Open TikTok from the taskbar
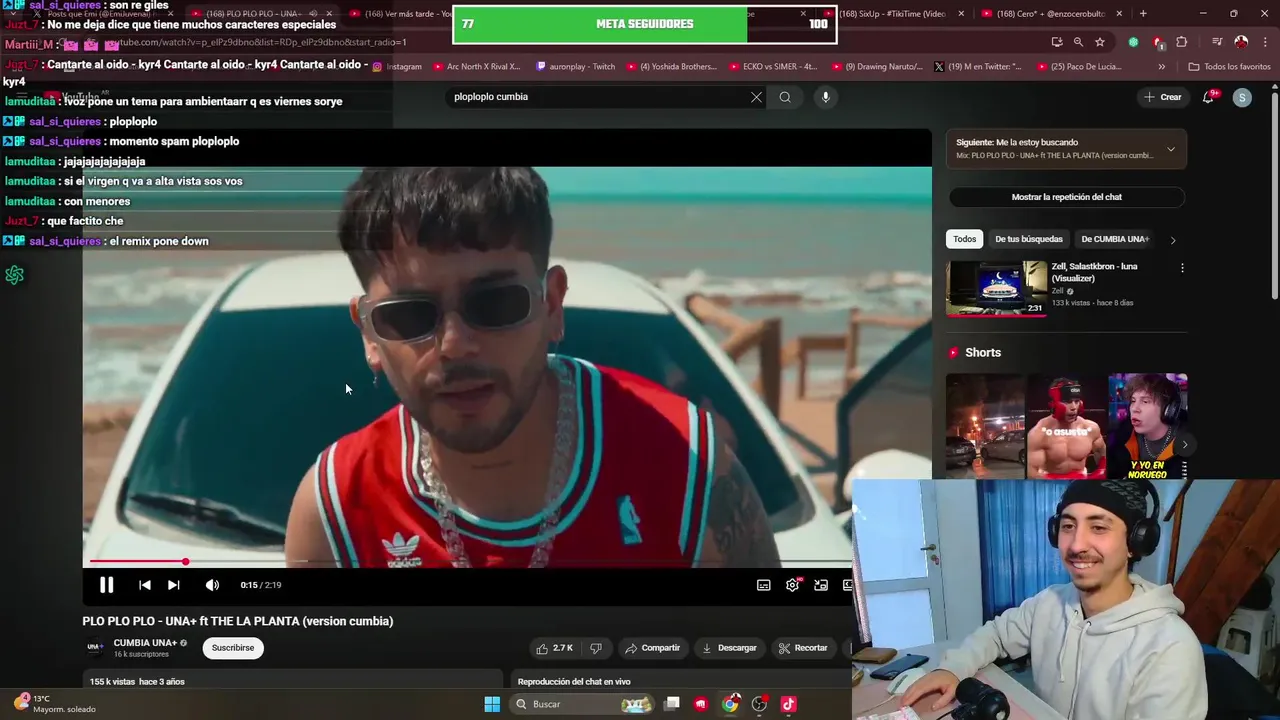Image resolution: width=1280 pixels, height=720 pixels. tap(788, 704)
